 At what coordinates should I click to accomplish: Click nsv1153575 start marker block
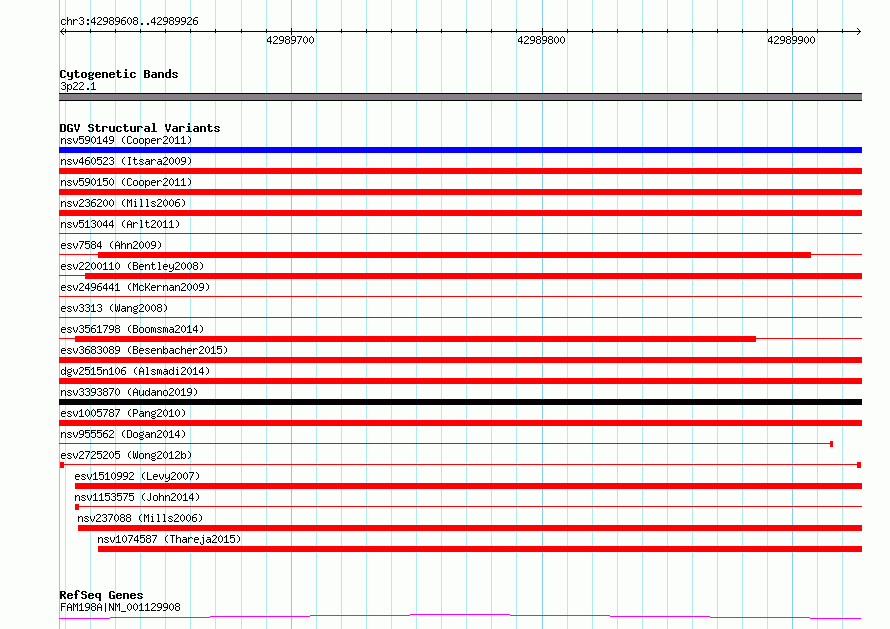77,507
